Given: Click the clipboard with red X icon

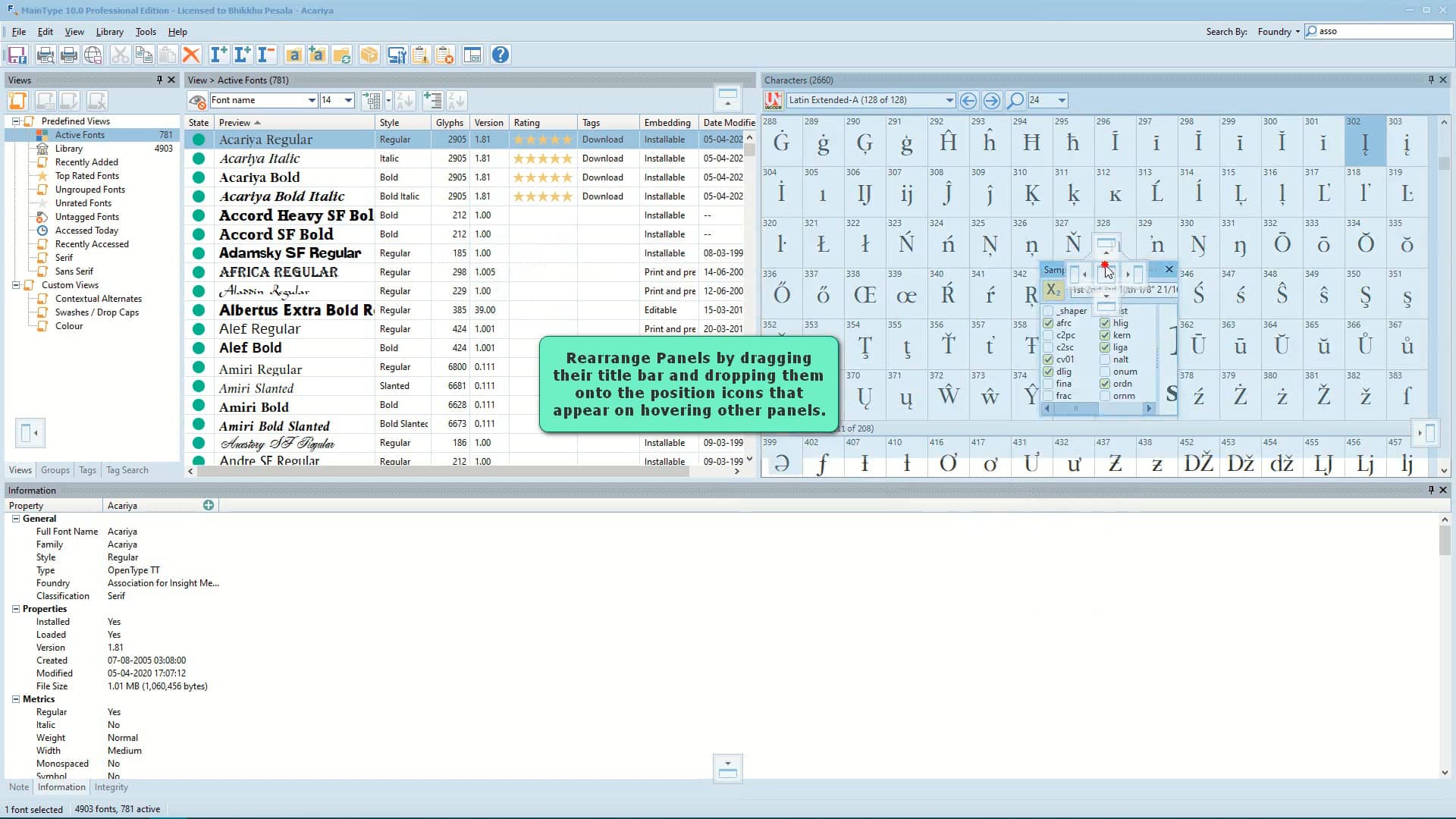Looking at the screenshot, I should tap(445, 55).
